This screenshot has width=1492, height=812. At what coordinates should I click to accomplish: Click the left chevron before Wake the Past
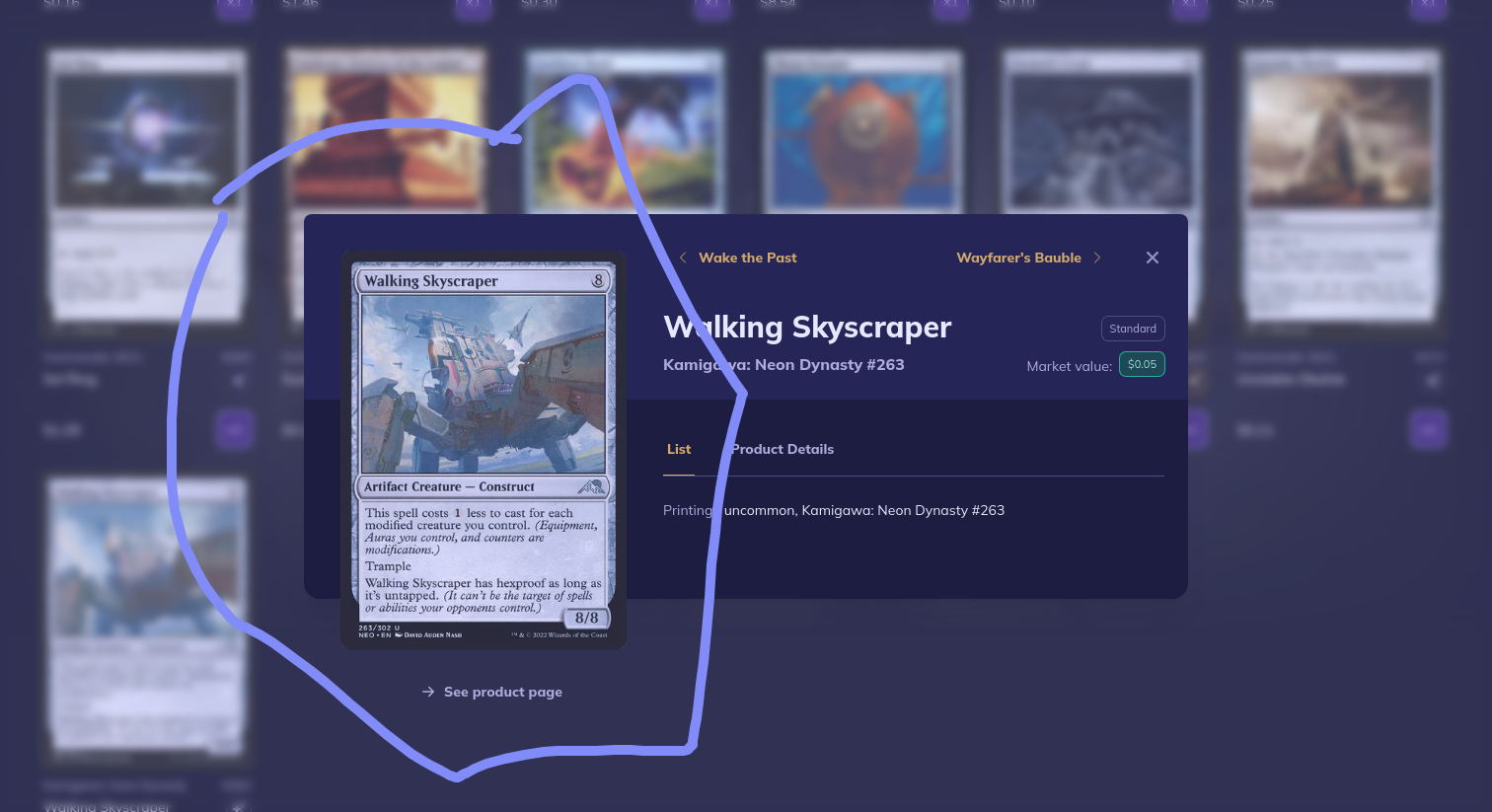pos(683,258)
